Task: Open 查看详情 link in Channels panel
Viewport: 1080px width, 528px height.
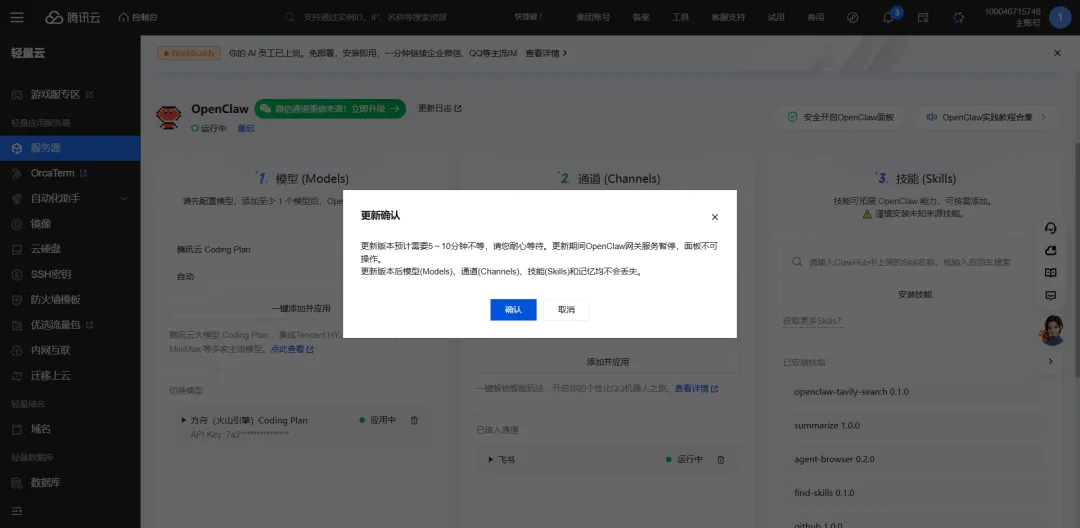Action: [696, 388]
